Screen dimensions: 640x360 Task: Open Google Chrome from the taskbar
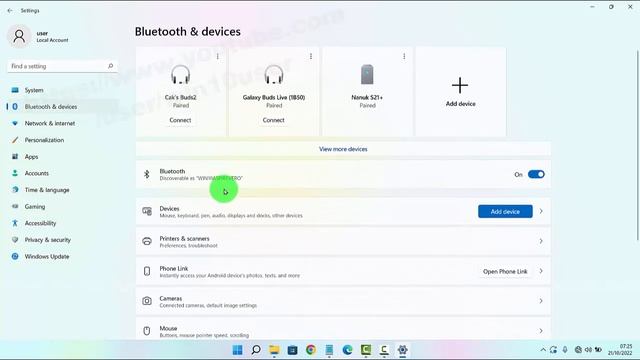[311, 350]
